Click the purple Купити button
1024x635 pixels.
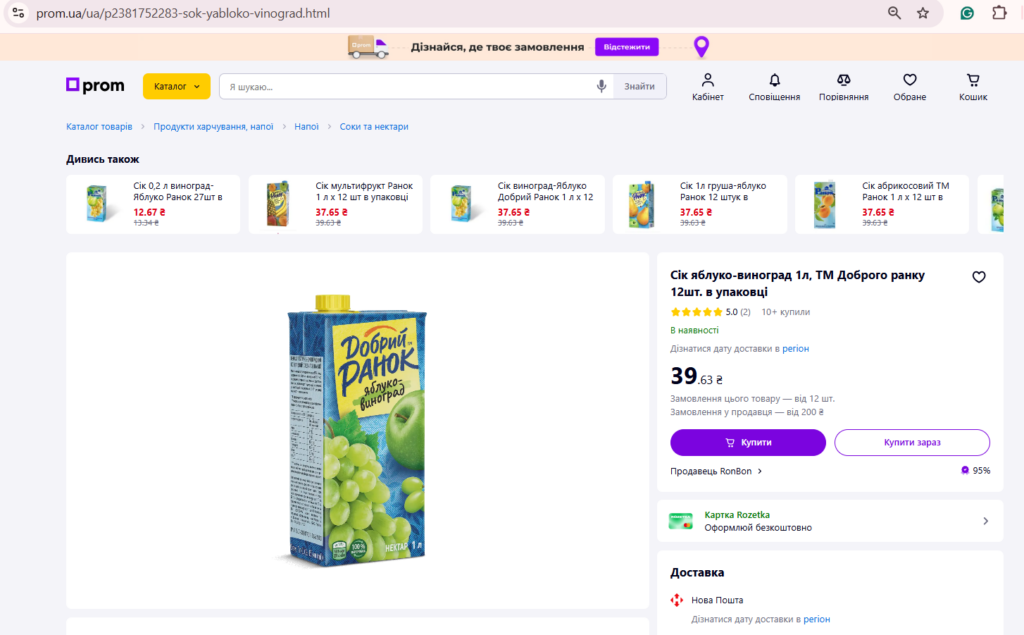pyautogui.click(x=748, y=442)
